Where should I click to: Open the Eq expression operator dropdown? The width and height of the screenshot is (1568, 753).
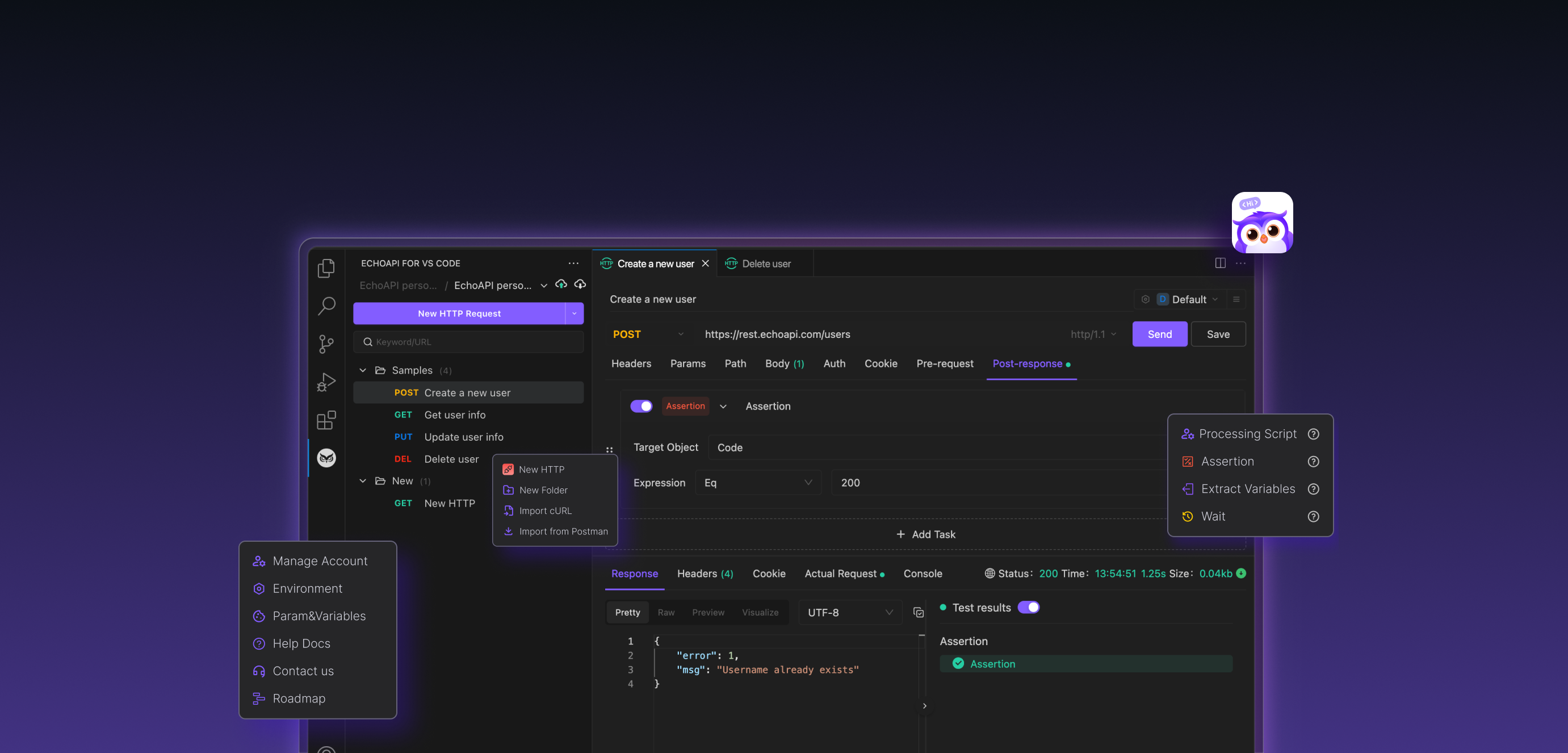[x=758, y=483]
